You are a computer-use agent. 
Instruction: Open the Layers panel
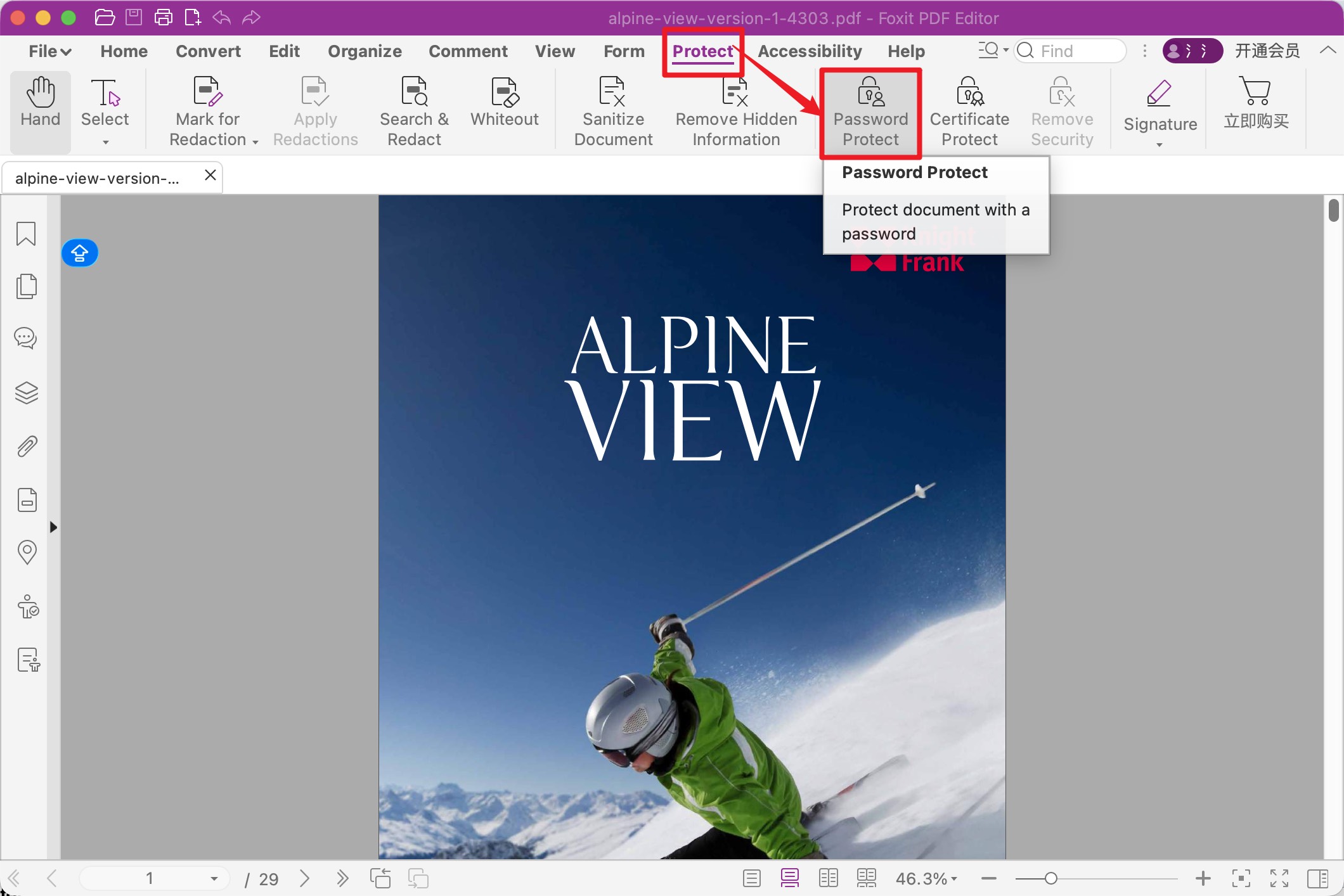coord(26,393)
